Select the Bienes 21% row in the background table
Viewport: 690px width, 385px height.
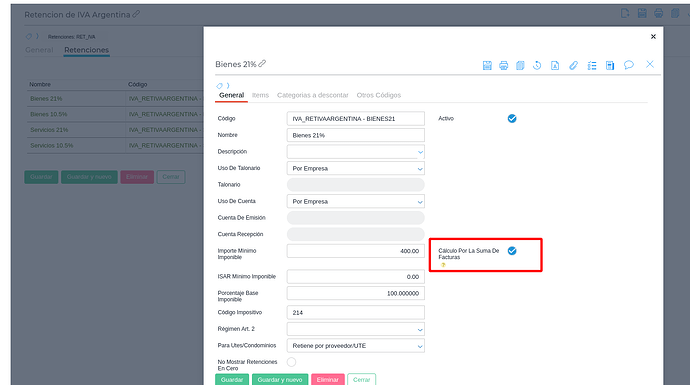115,99
